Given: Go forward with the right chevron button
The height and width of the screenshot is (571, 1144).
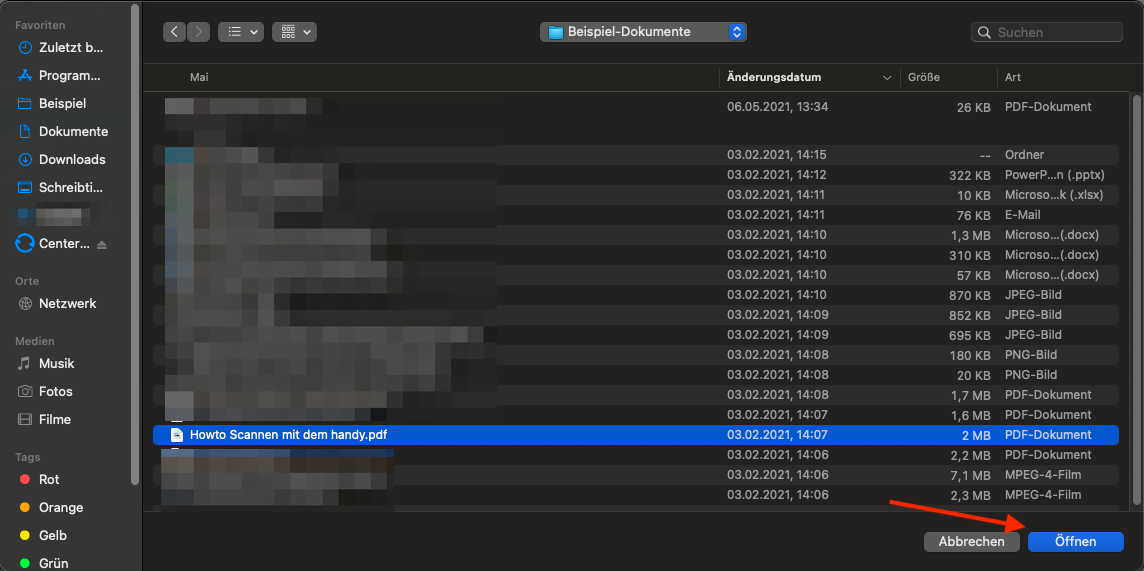Looking at the screenshot, I should click(198, 31).
